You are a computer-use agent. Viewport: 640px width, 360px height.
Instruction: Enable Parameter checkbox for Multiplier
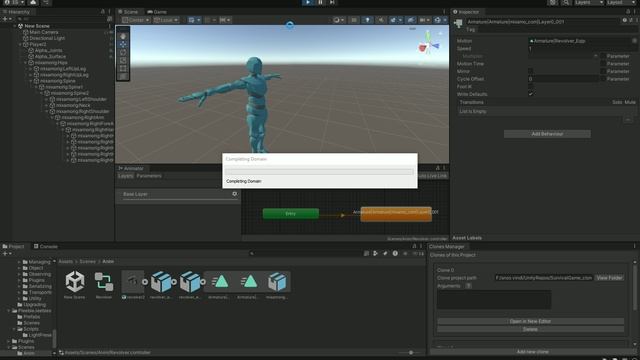point(603,56)
